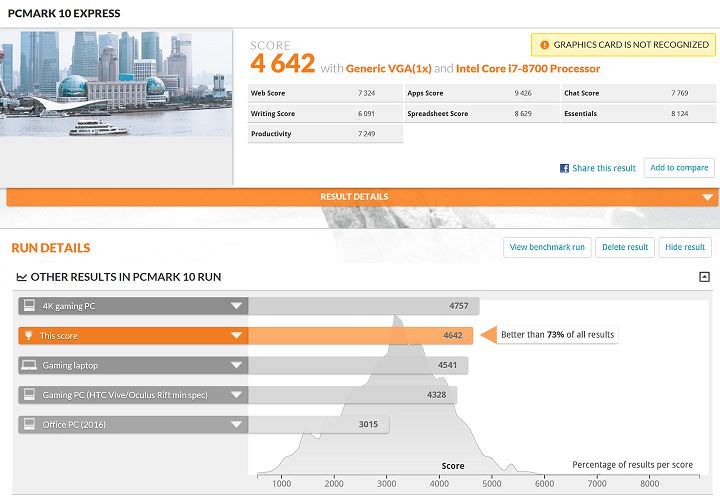Click the warning icon in graphics card notice
720x499 pixels.
tap(544, 45)
